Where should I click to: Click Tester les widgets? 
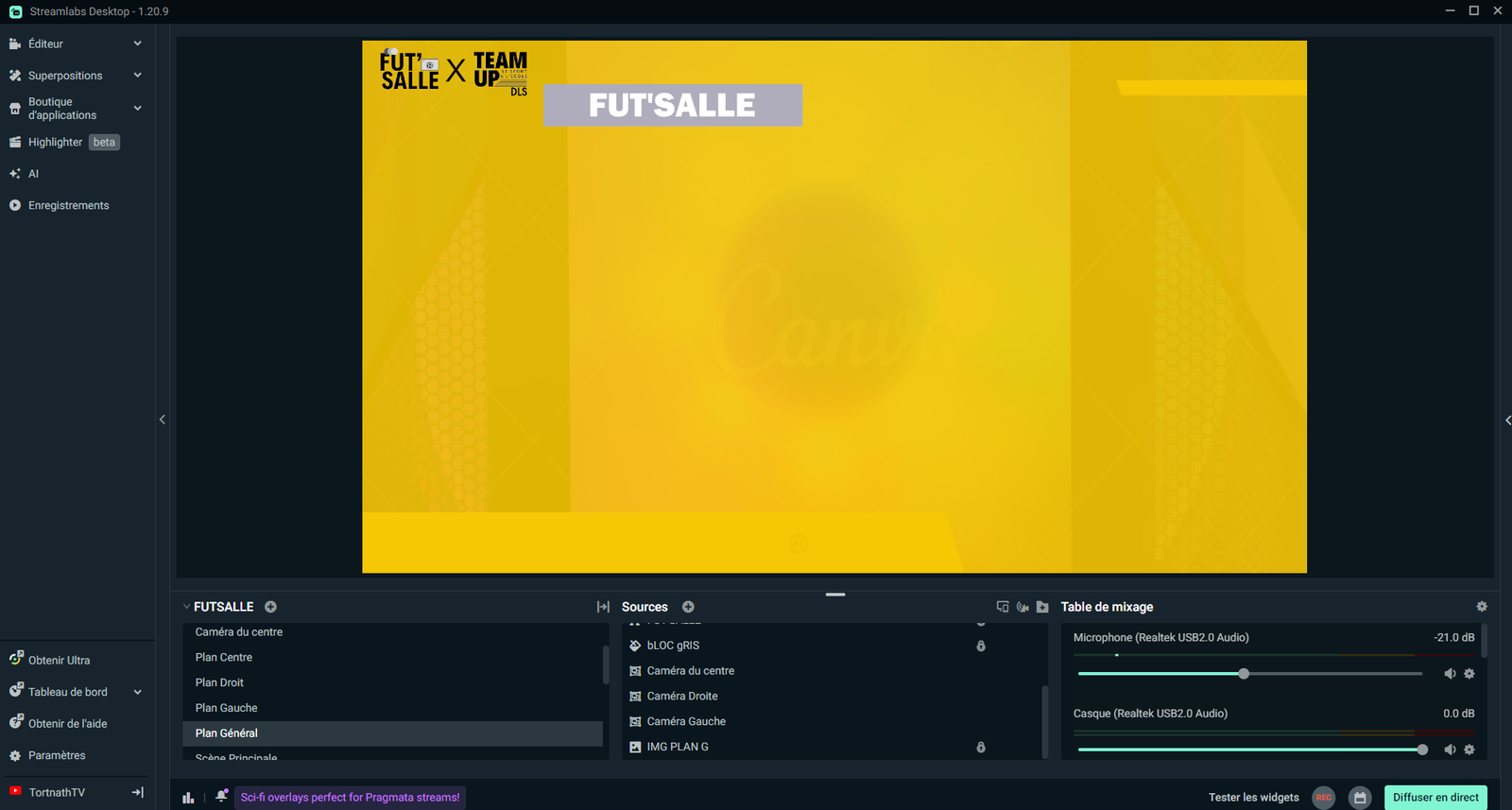(x=1253, y=798)
